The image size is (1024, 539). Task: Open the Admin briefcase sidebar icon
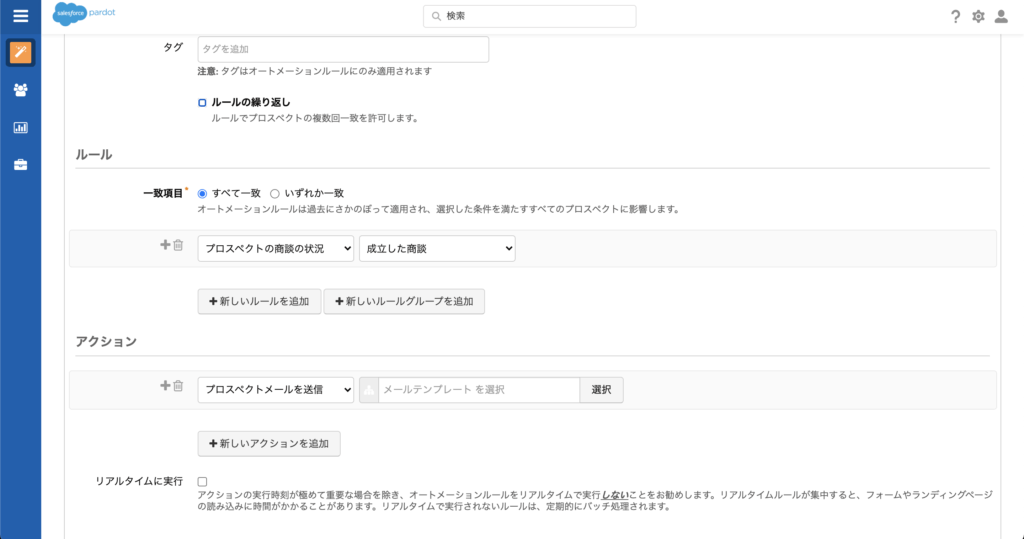click(20, 165)
